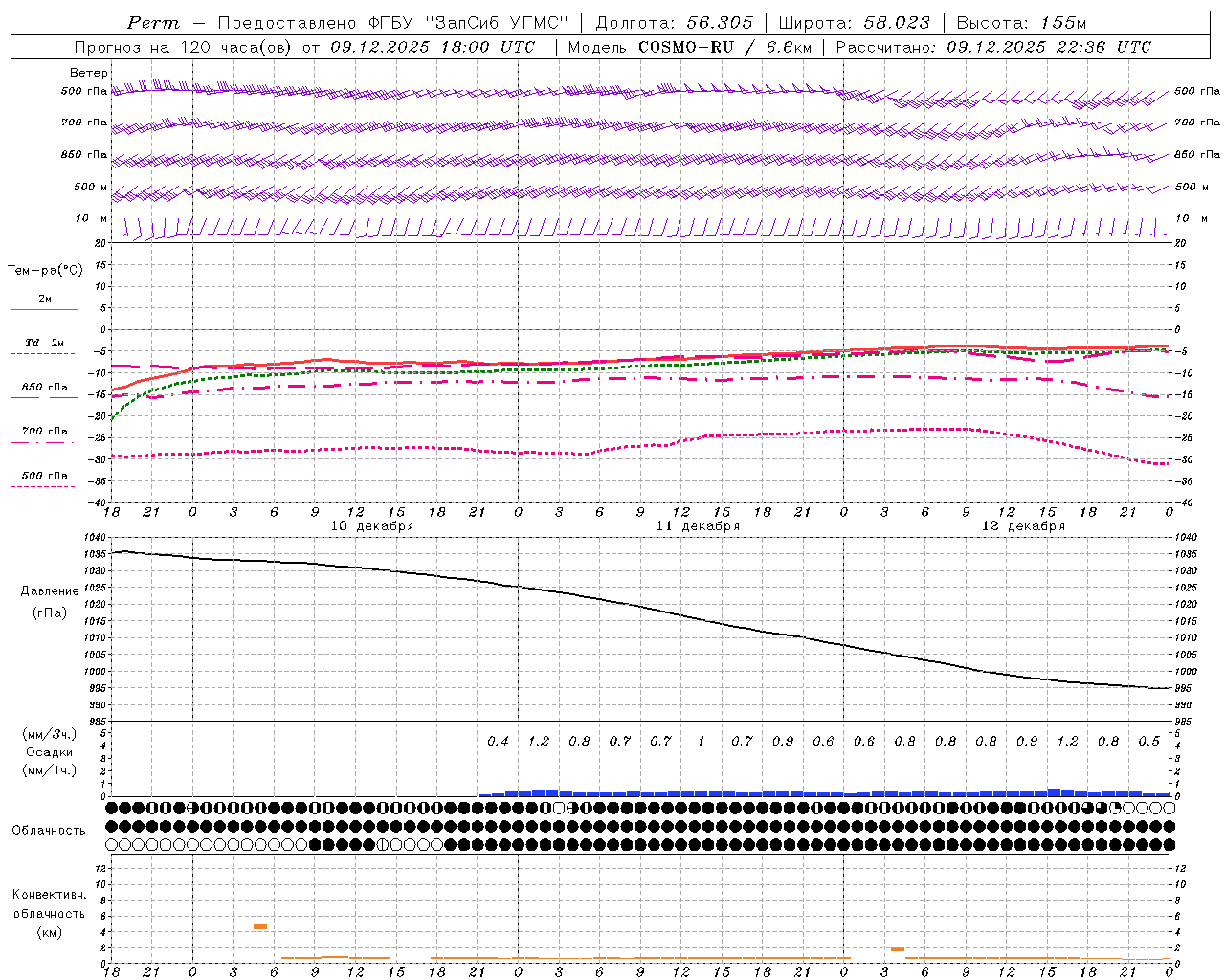
Task: Click the "Тем-ра(°C)" temperature axis title
Action: point(45,271)
